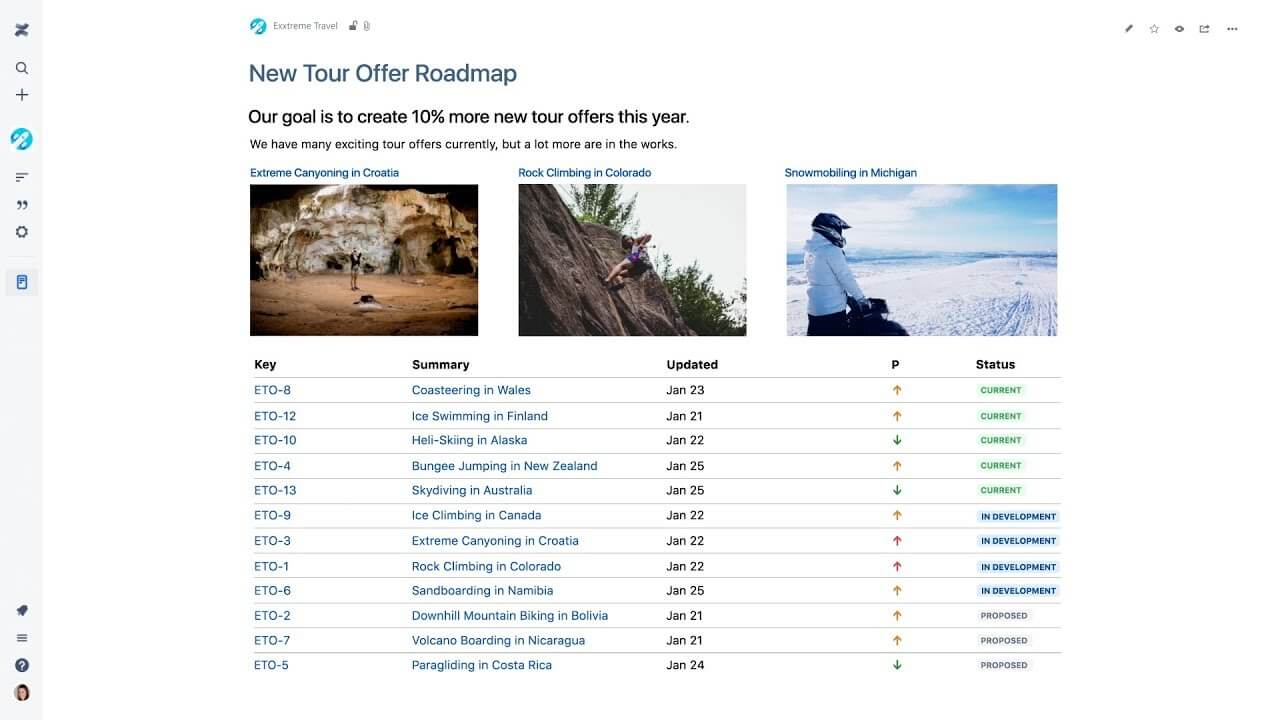Open the Heli-Skiing in Alaska link
Image resolution: width=1280 pixels, height=720 pixels.
[x=469, y=440]
